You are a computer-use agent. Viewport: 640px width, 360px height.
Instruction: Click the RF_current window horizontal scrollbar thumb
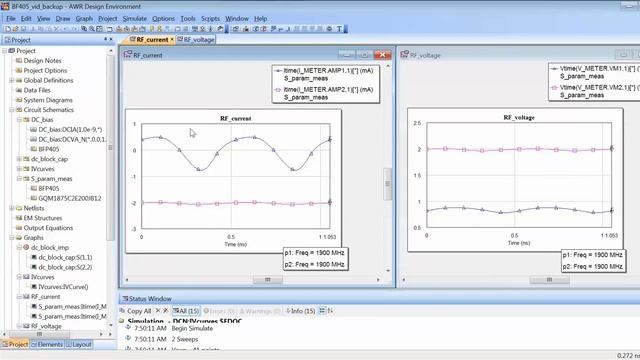coord(268,280)
